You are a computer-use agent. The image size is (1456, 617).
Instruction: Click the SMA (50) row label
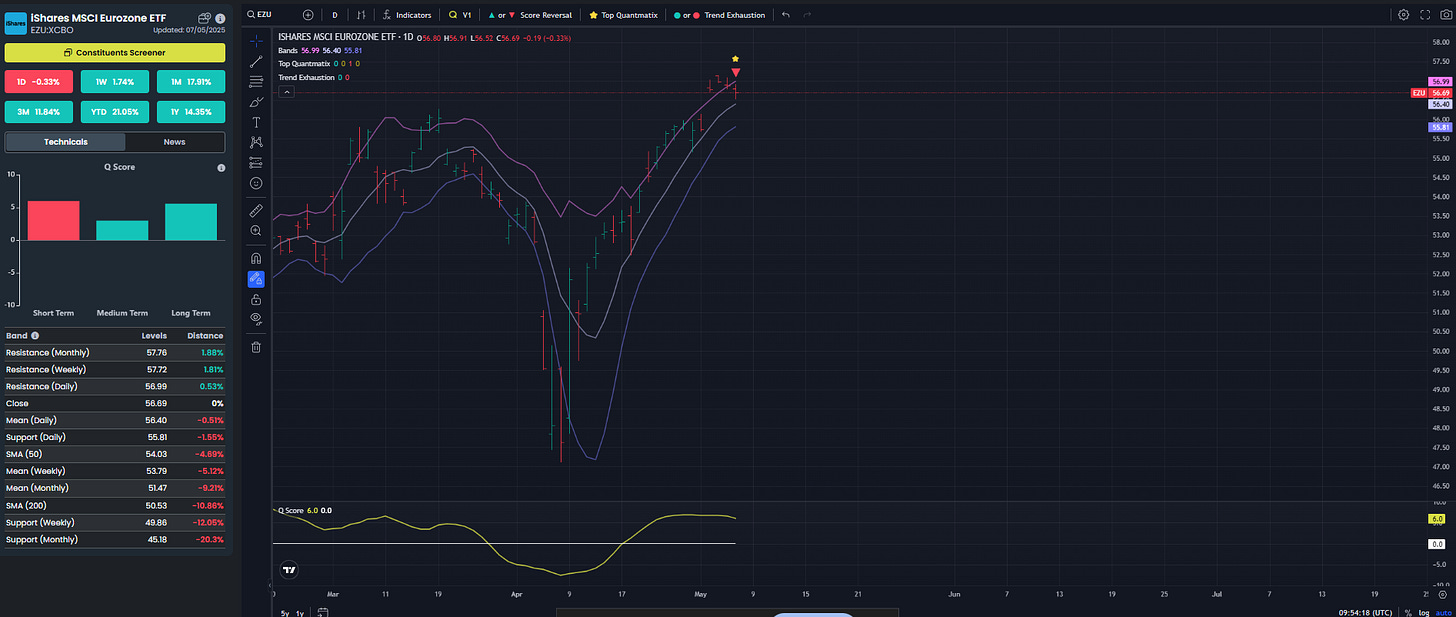[24, 454]
